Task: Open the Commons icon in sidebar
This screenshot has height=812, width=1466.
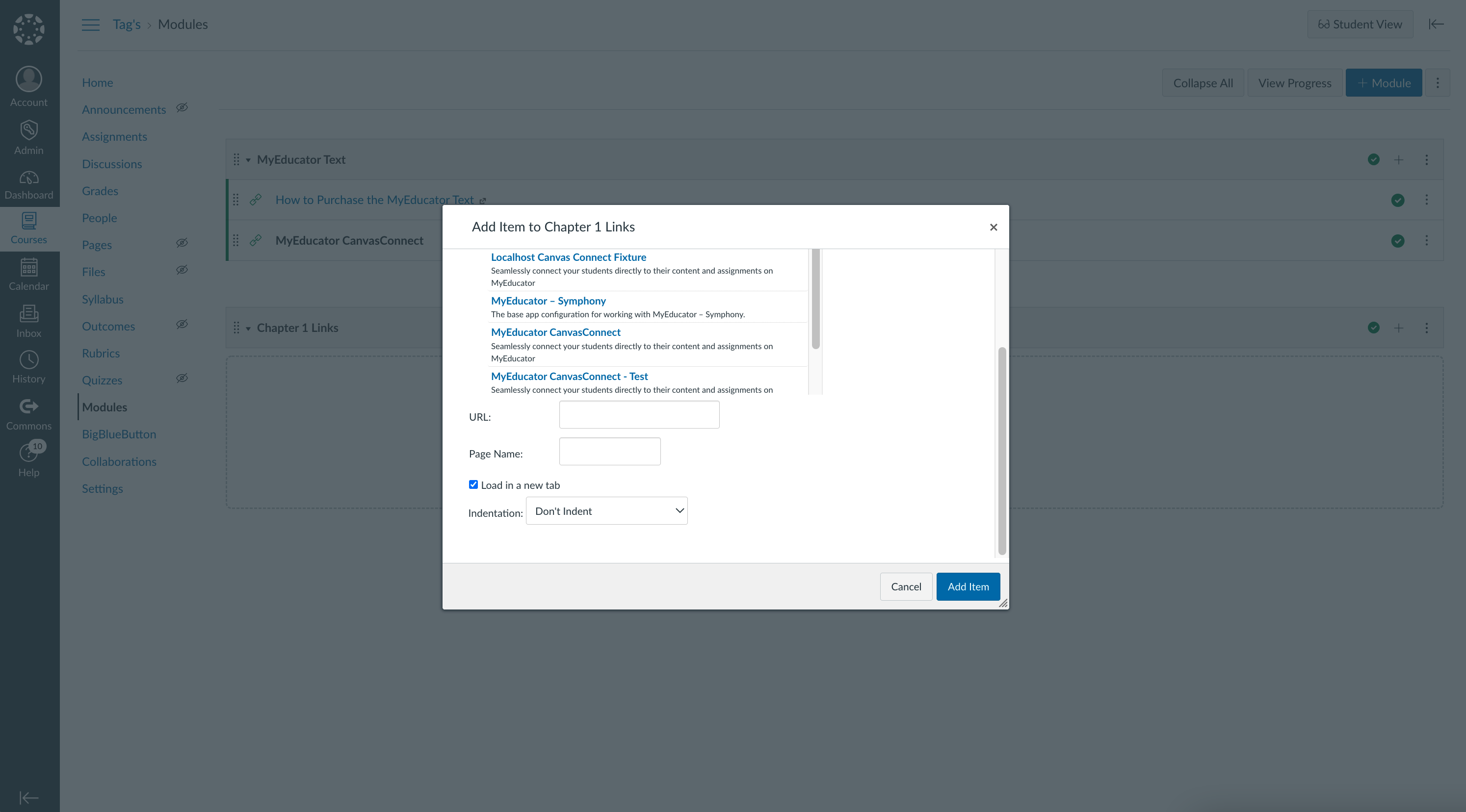Action: 28,406
